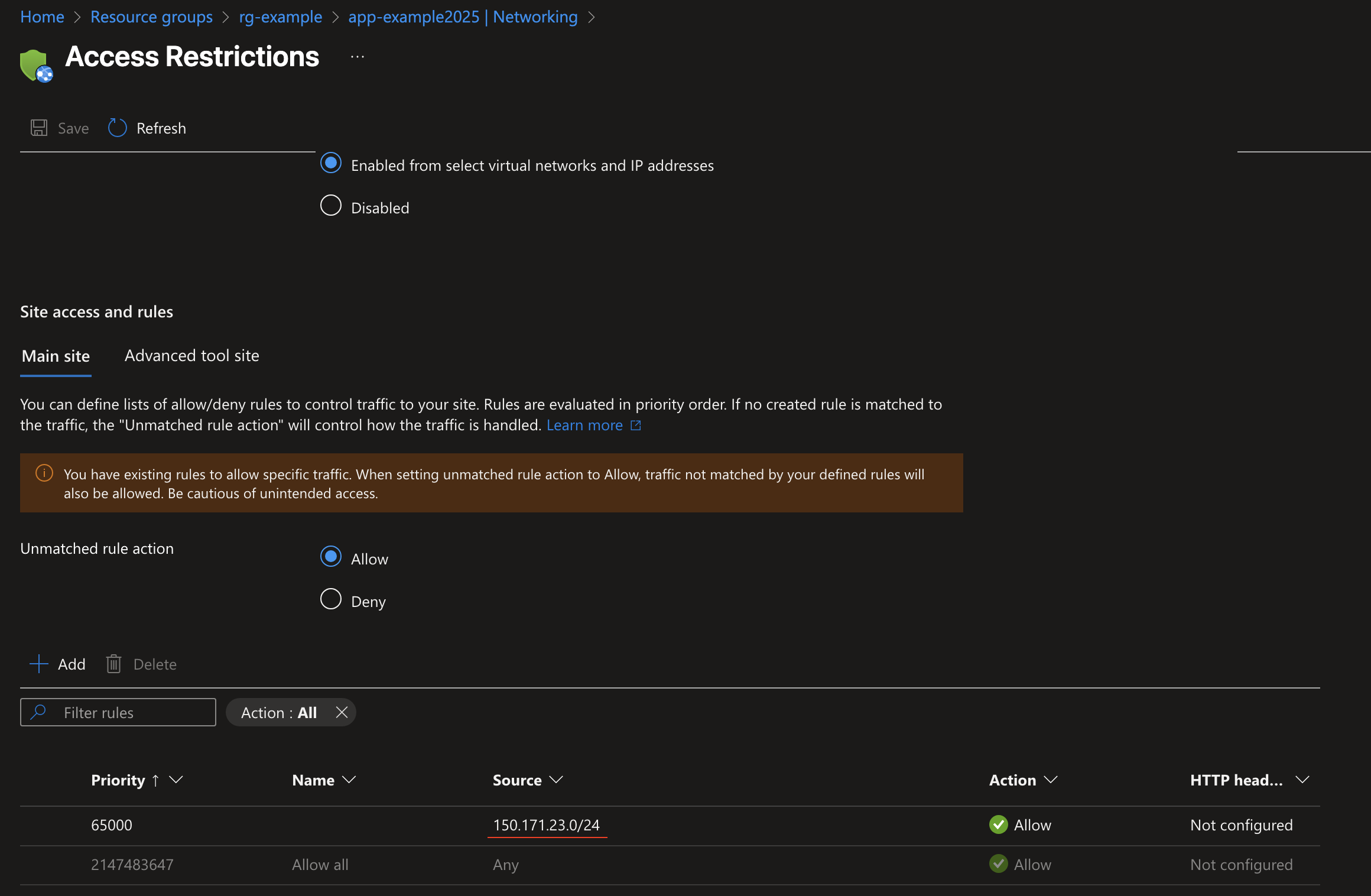The image size is (1371, 896).
Task: Select Enabled from select virtual networks option
Action: pyautogui.click(x=331, y=163)
